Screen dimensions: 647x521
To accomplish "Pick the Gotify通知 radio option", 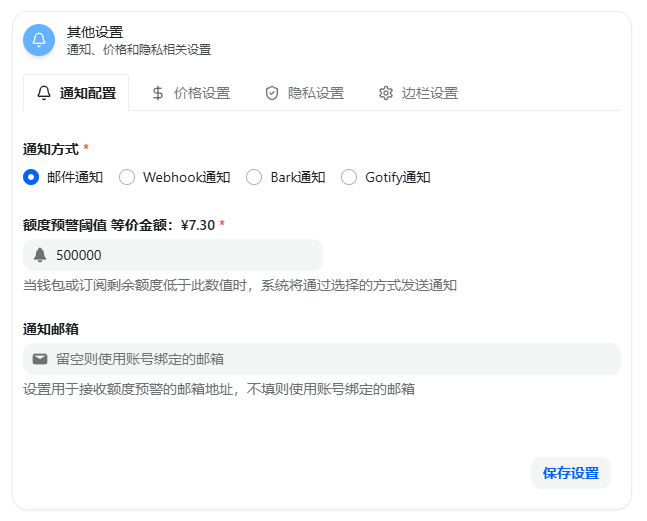I will coord(349,177).
